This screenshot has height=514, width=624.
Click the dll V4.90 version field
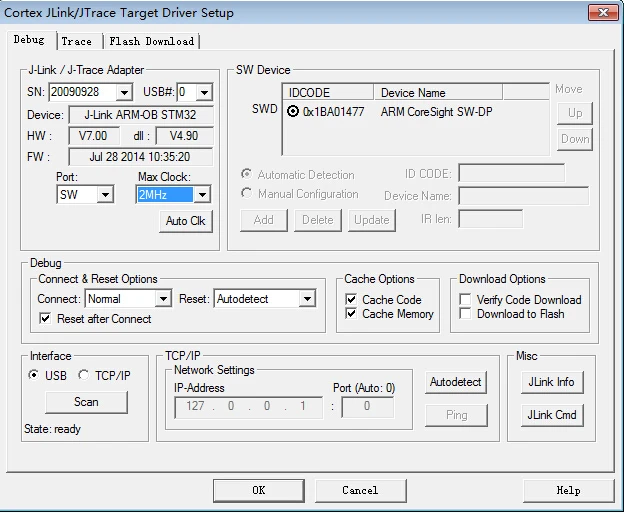click(x=184, y=136)
